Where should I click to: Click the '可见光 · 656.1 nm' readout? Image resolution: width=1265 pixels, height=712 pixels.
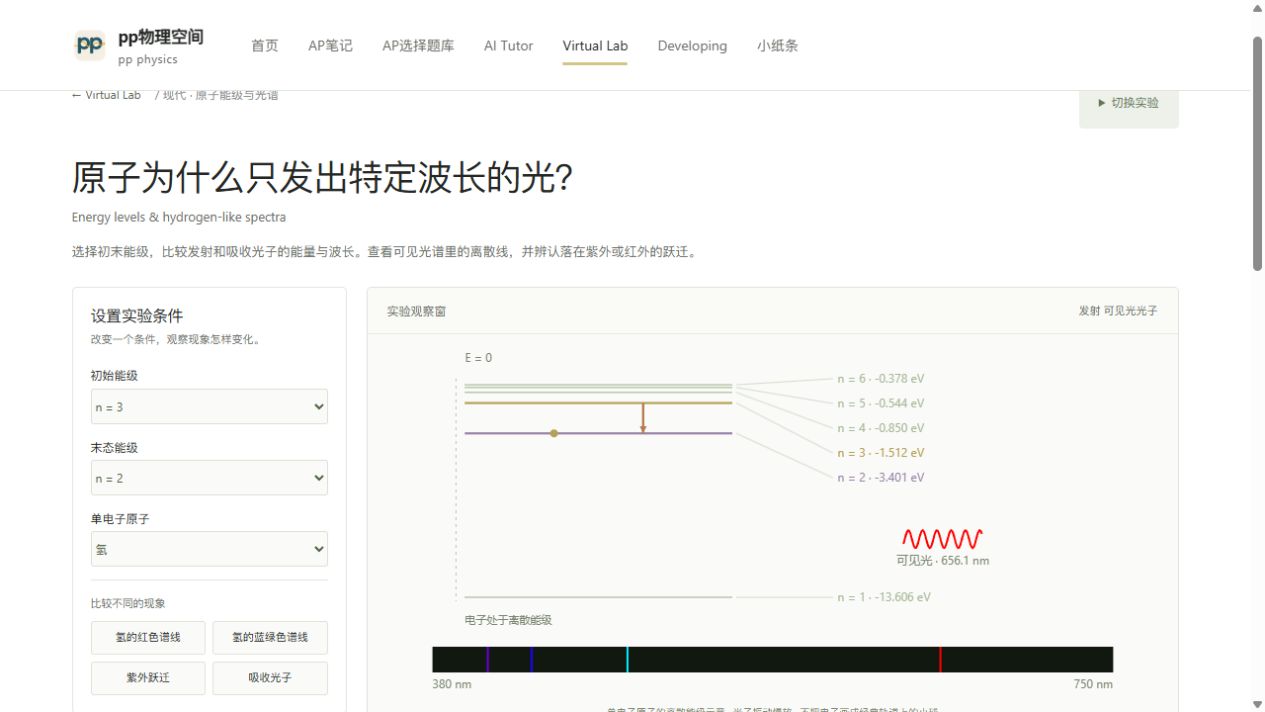(942, 561)
